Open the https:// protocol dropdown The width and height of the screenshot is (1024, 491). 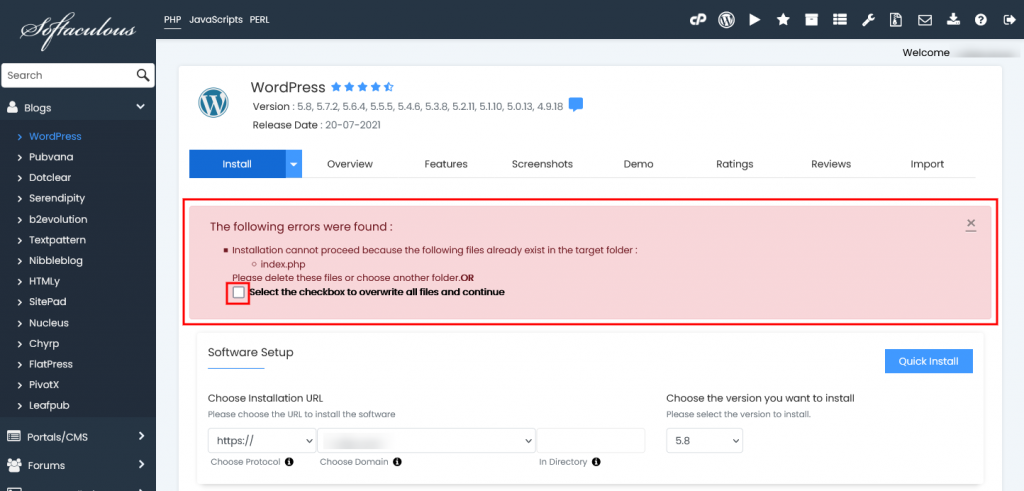click(263, 441)
